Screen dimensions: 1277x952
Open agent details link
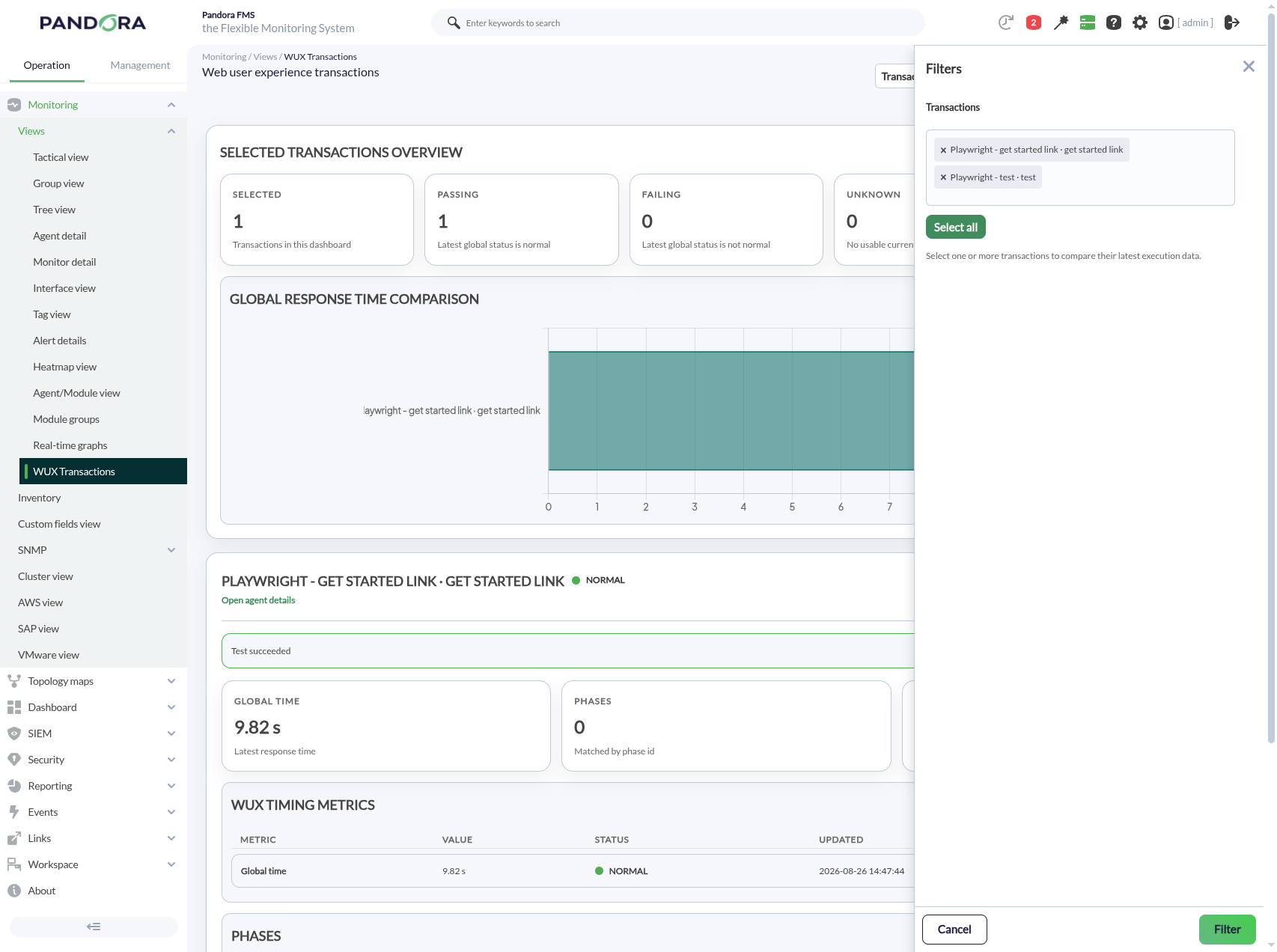(x=258, y=600)
